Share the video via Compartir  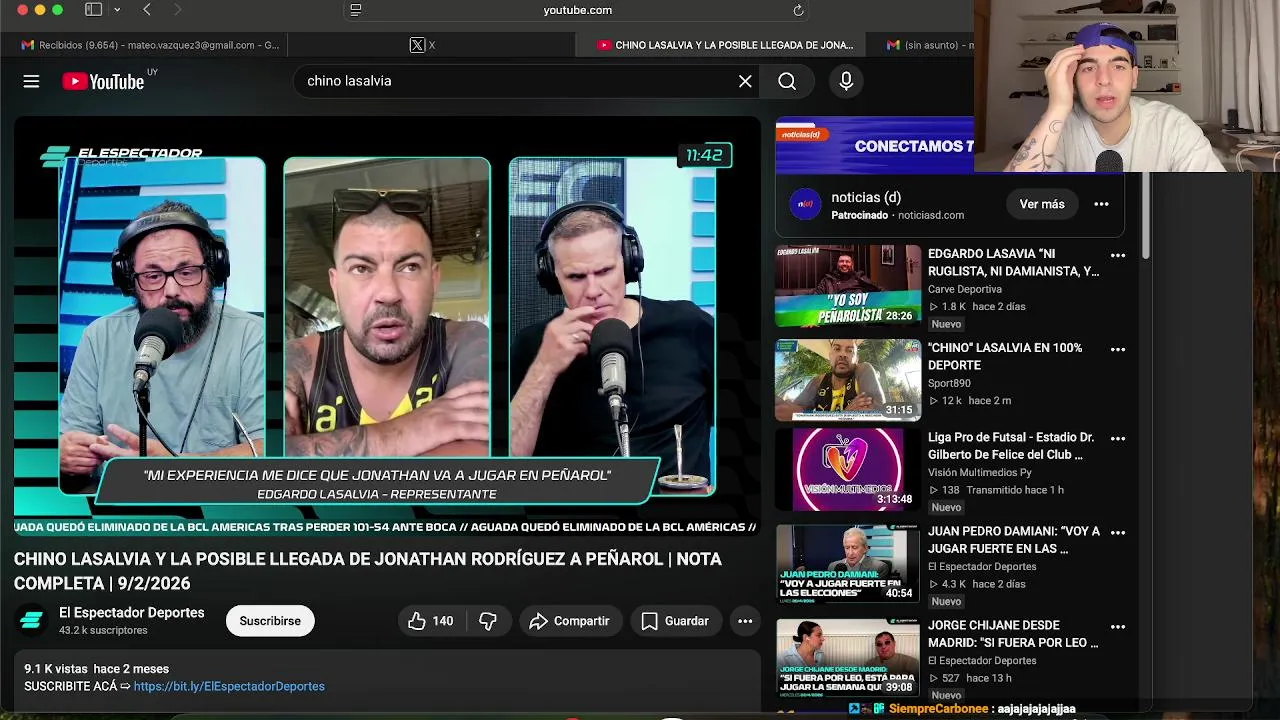coord(569,621)
